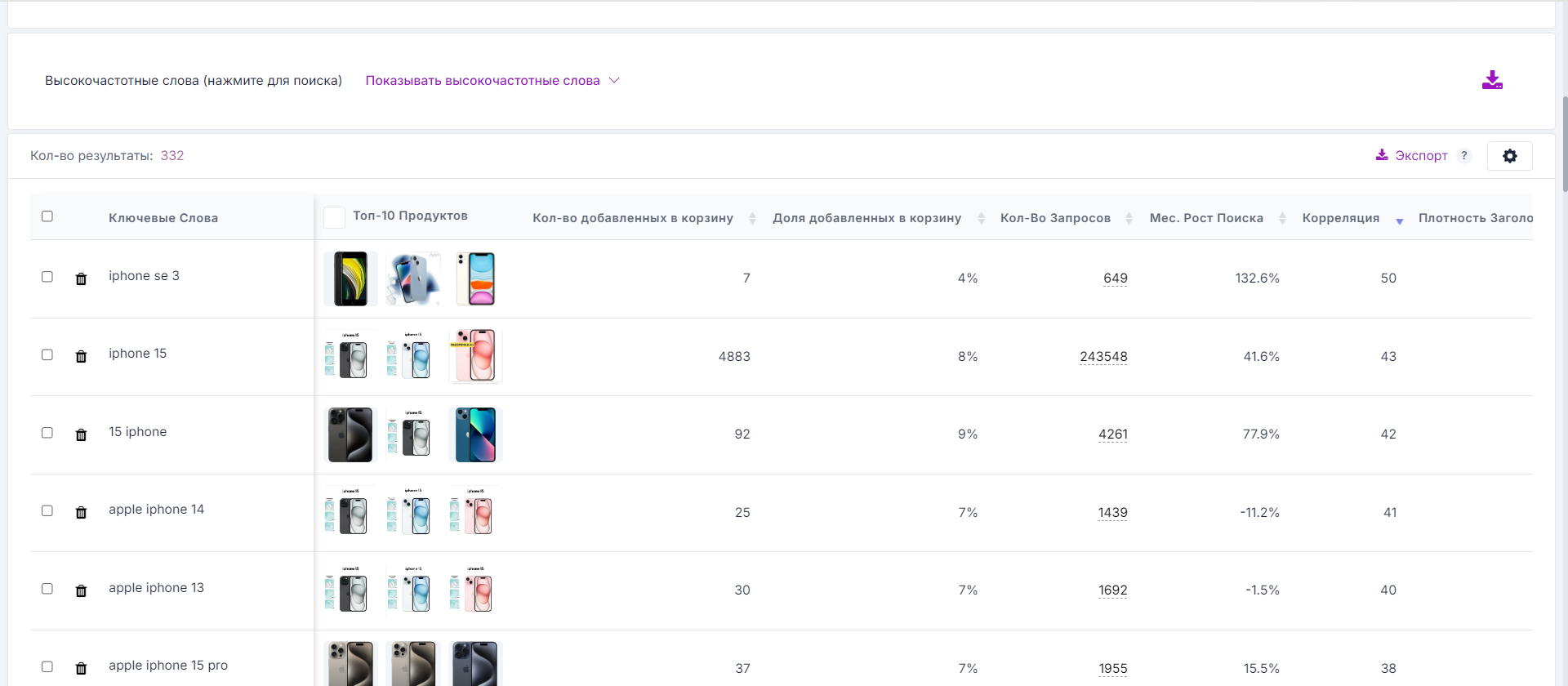Tick the '15 iphone' row checkbox
This screenshot has width=1568, height=686.
47,433
